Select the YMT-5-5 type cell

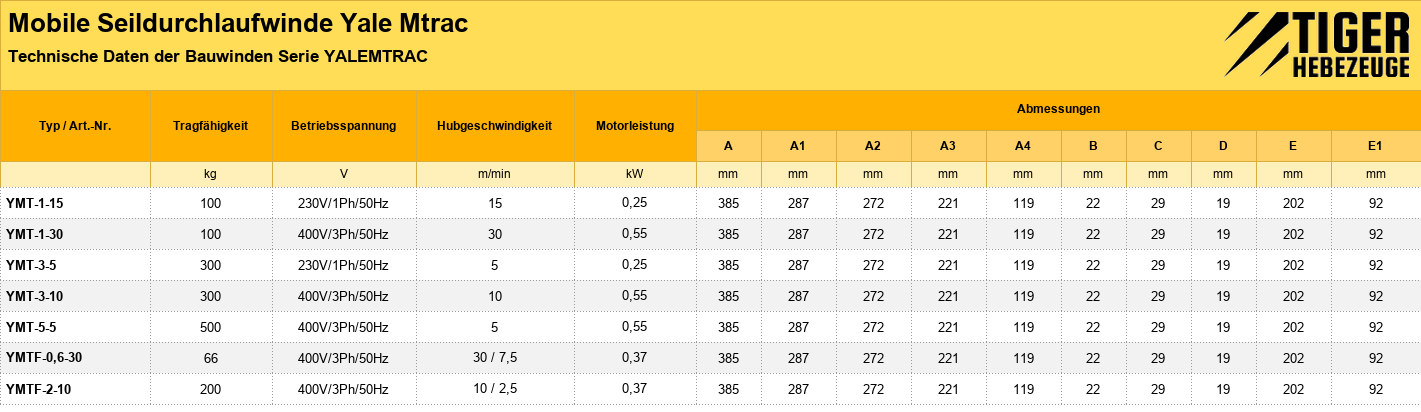point(75,327)
